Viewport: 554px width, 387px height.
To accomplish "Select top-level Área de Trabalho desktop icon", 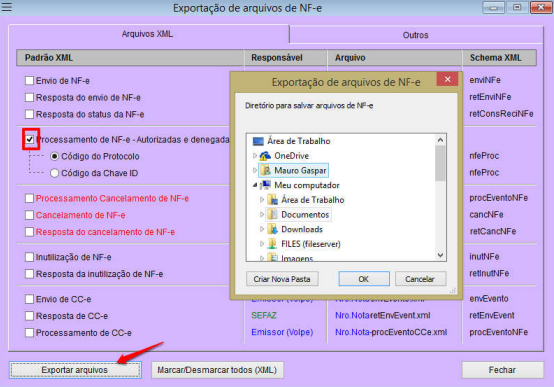I will (x=258, y=141).
